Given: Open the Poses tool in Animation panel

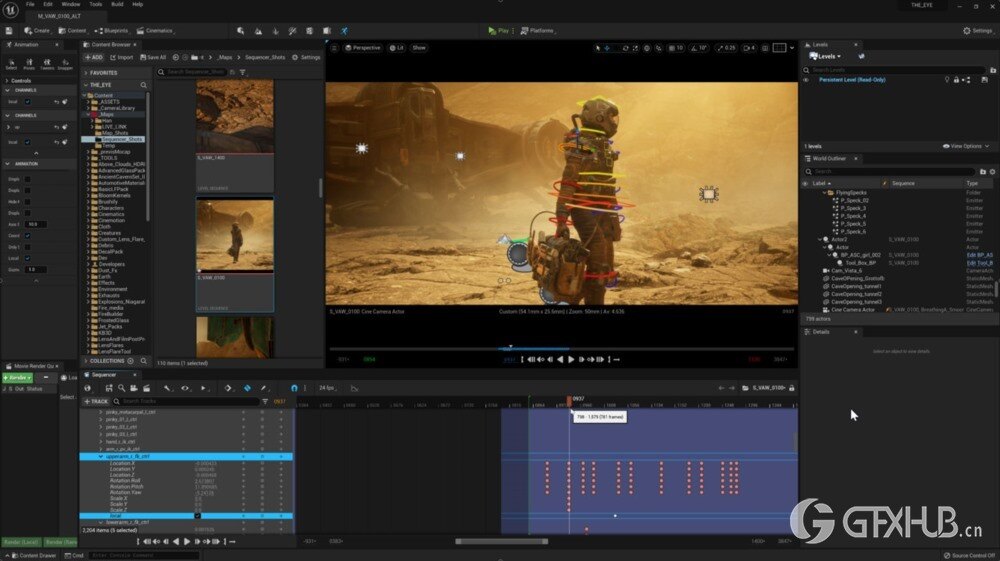Looking at the screenshot, I should click(x=29, y=64).
